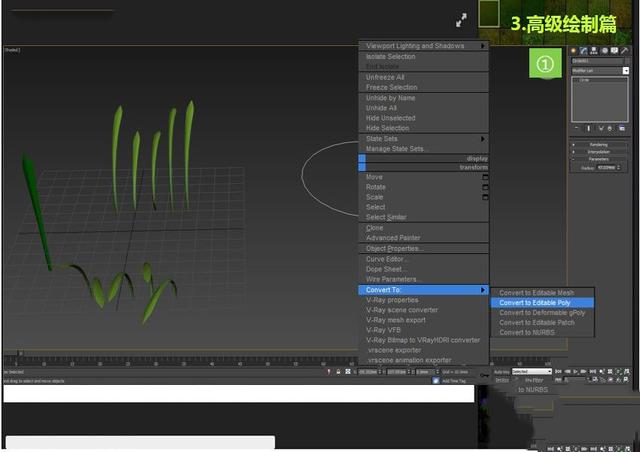Expand the Interpolation rollout
Image resolution: width=640 pixels, height=452 pixels.
tap(598, 151)
